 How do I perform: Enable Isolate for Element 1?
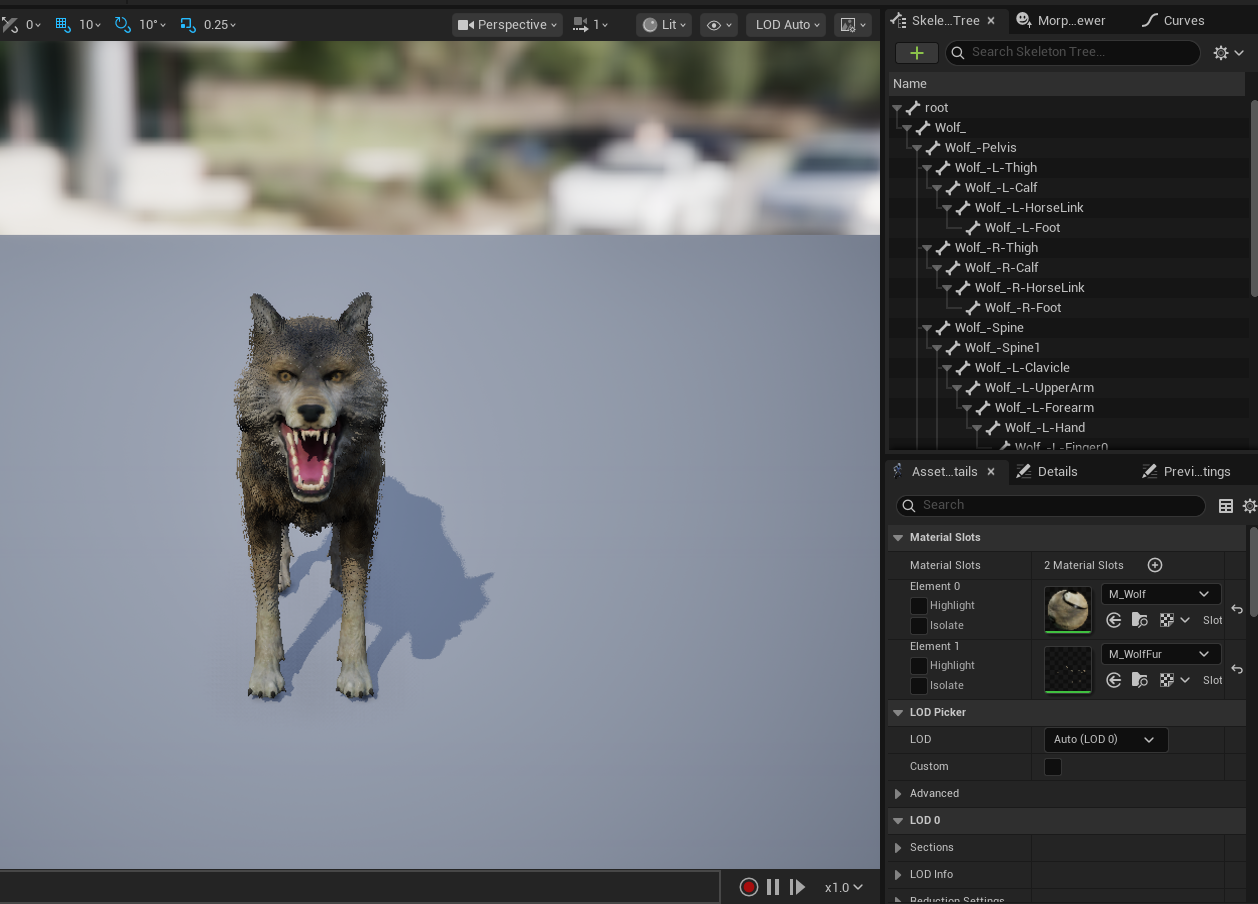918,686
